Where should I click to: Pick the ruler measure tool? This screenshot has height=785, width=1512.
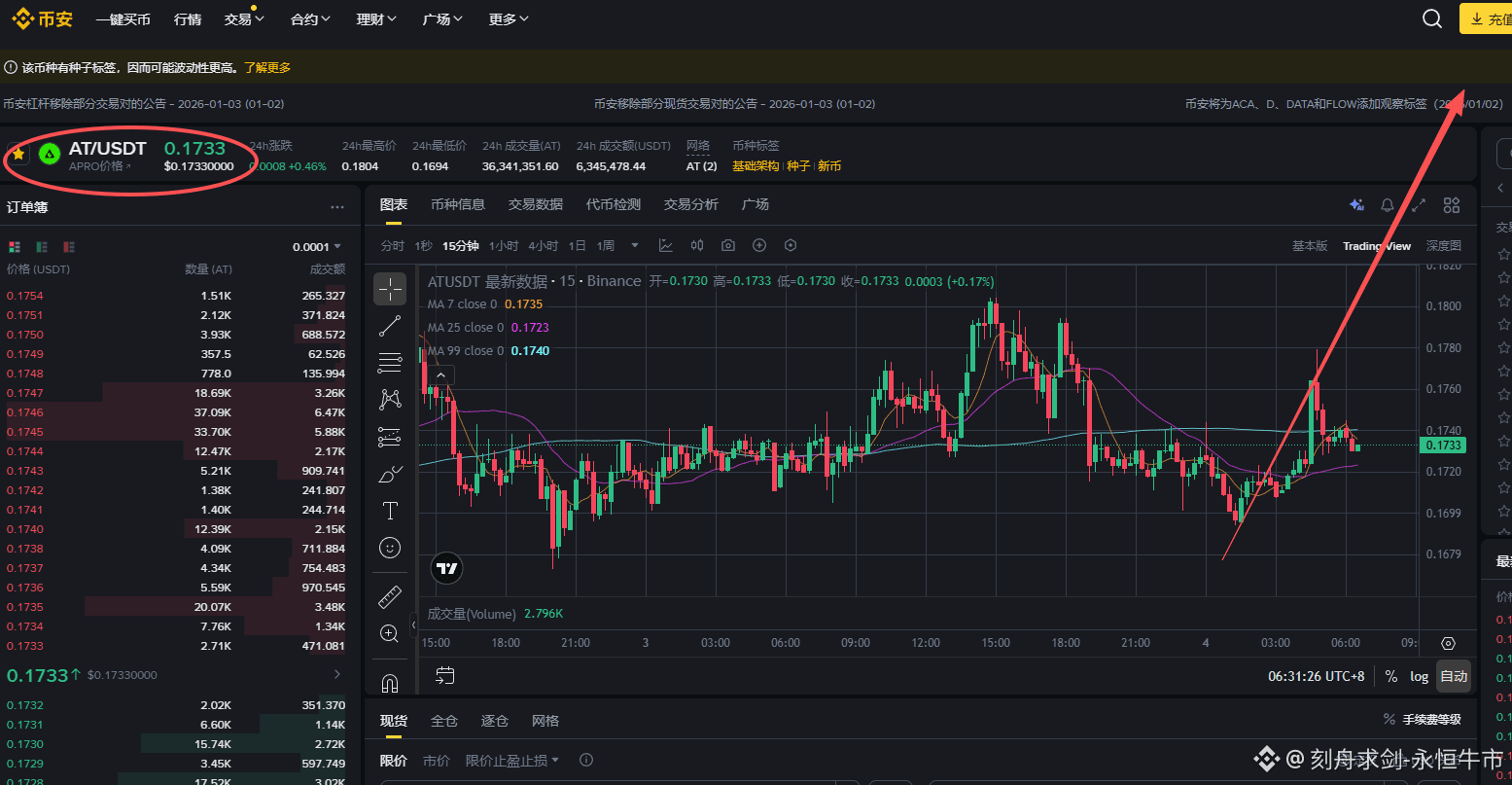(x=390, y=596)
